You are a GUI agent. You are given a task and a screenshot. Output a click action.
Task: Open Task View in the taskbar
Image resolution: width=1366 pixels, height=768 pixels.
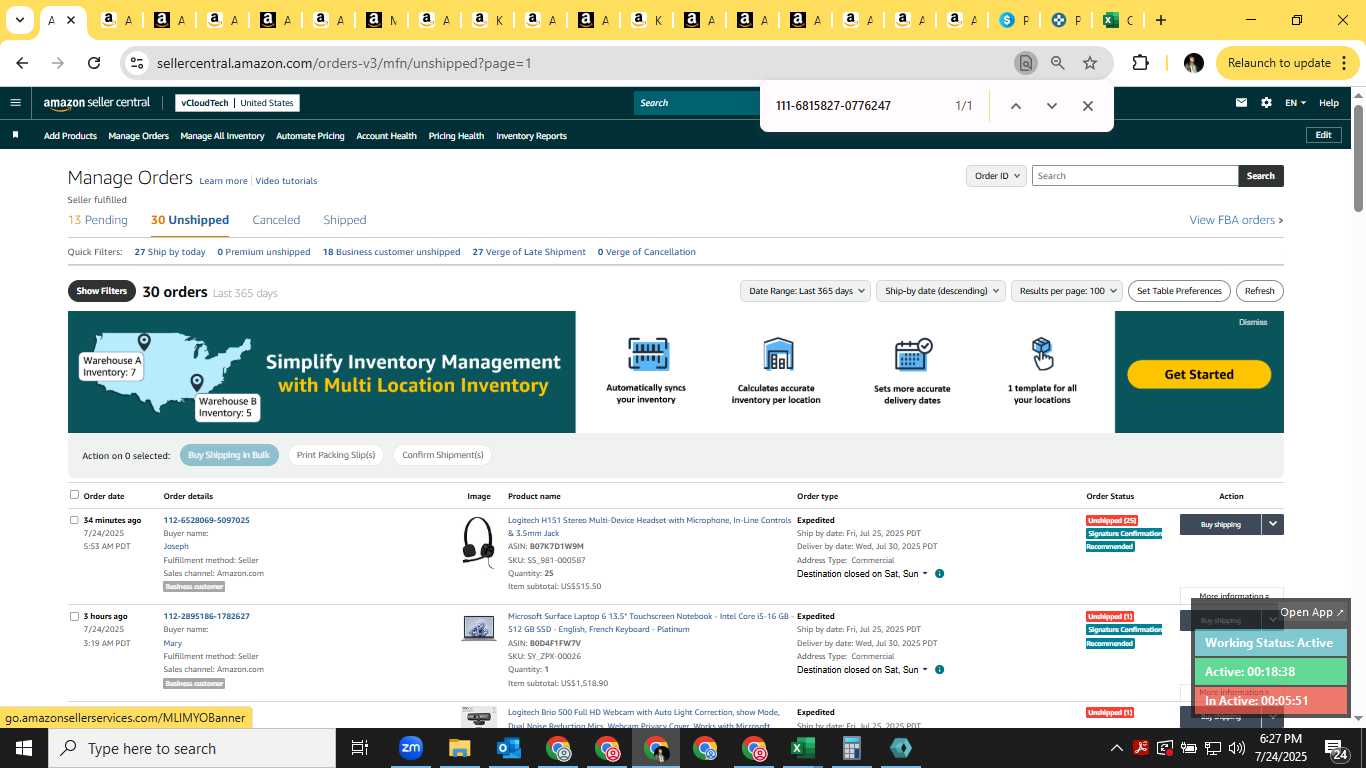pyautogui.click(x=360, y=748)
